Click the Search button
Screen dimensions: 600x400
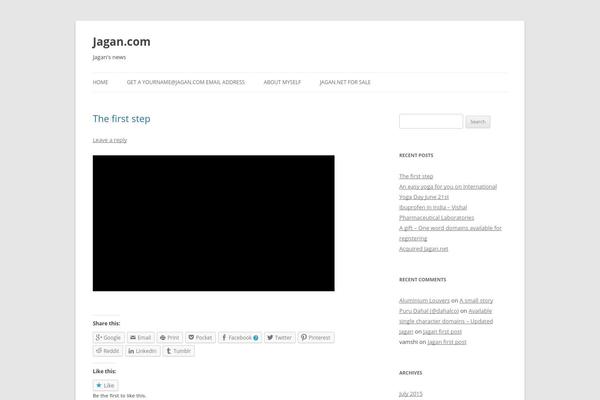(x=478, y=122)
